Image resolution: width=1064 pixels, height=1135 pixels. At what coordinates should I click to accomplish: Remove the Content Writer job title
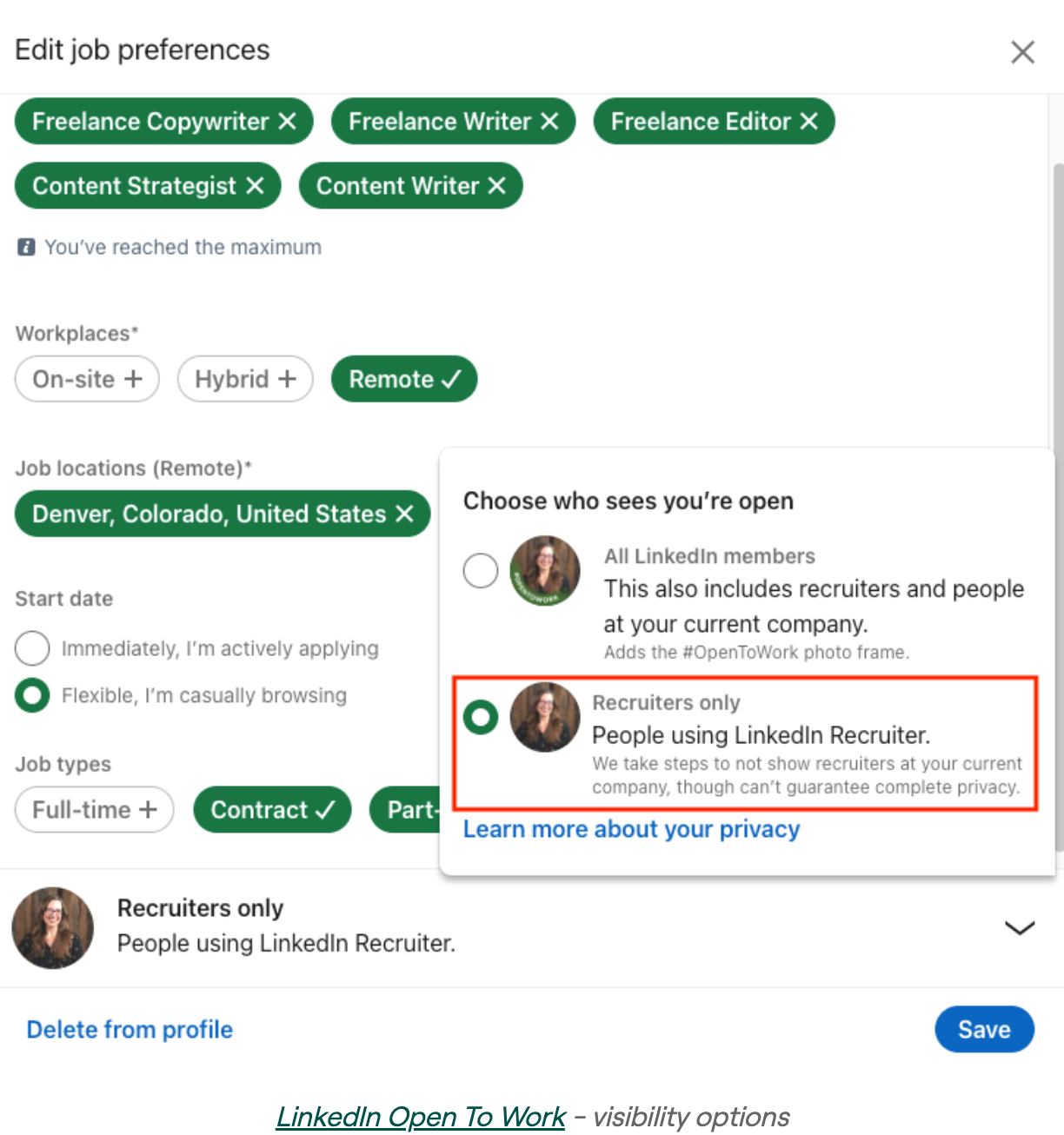point(496,186)
